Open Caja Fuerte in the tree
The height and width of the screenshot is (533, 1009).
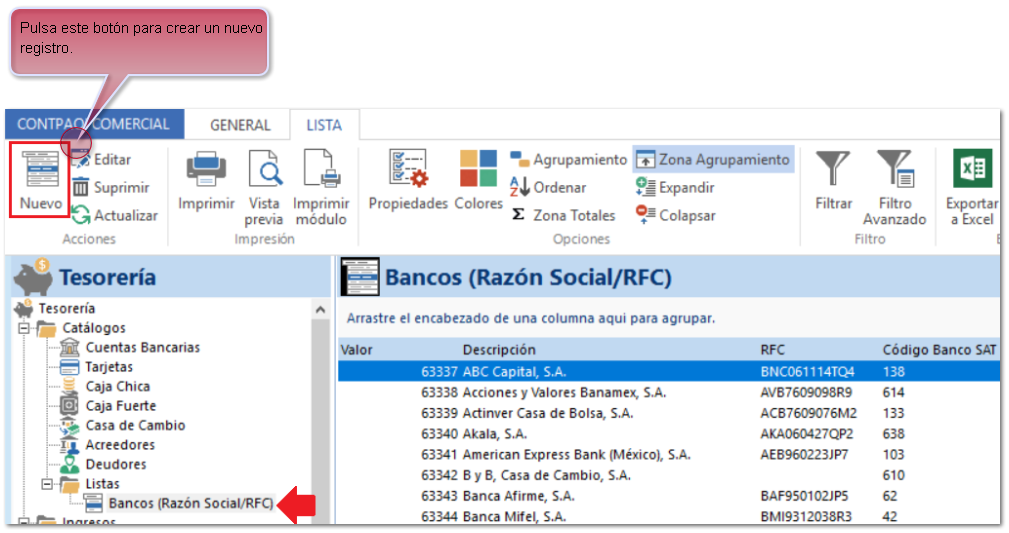coord(121,406)
